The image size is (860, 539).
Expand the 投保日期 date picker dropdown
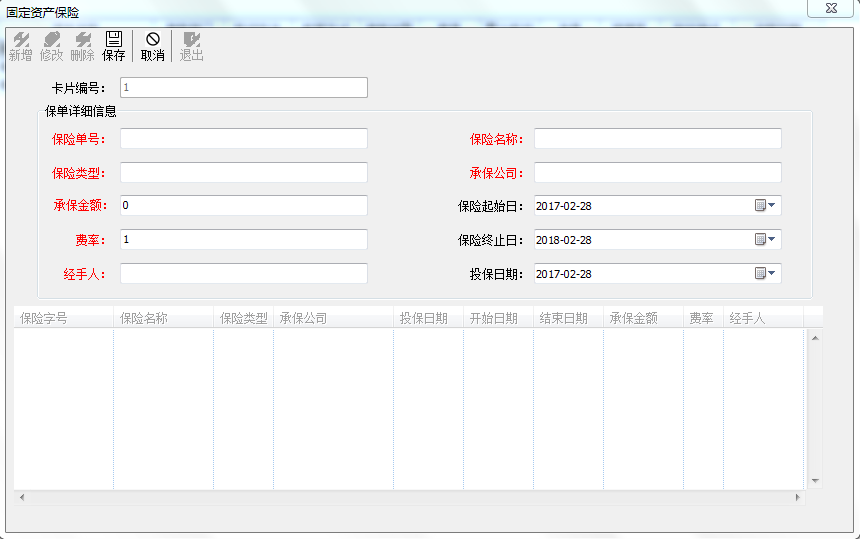tap(766, 274)
